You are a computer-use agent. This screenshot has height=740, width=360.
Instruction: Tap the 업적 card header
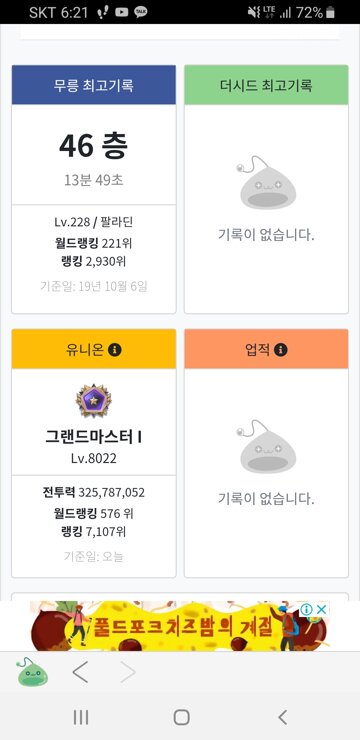(266, 349)
